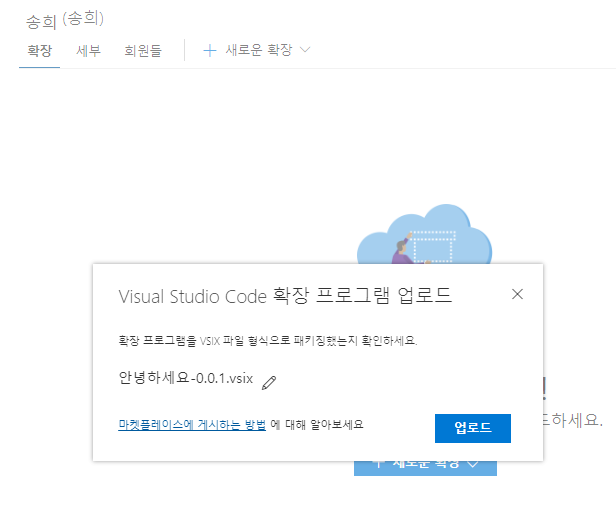616x515 pixels.
Task: Expand the 새로운 확장 dropdown chevron in header
Action: point(305,50)
